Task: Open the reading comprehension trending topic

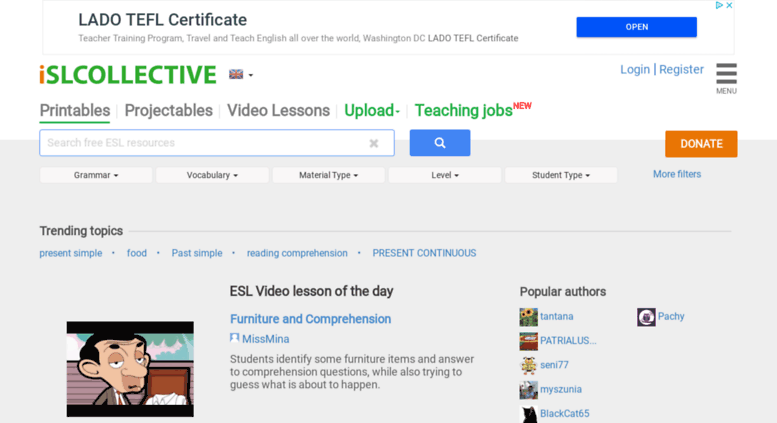Action: click(297, 253)
